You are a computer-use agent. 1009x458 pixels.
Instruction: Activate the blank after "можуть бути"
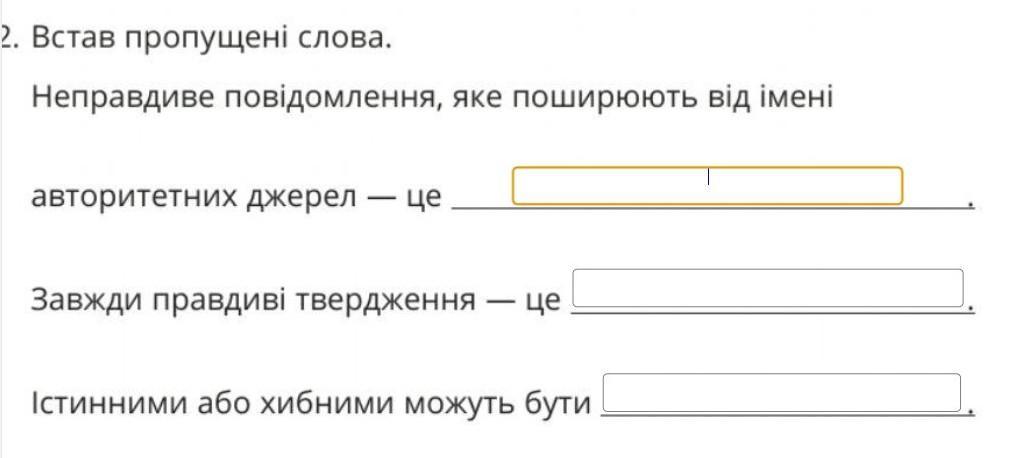[x=782, y=392]
